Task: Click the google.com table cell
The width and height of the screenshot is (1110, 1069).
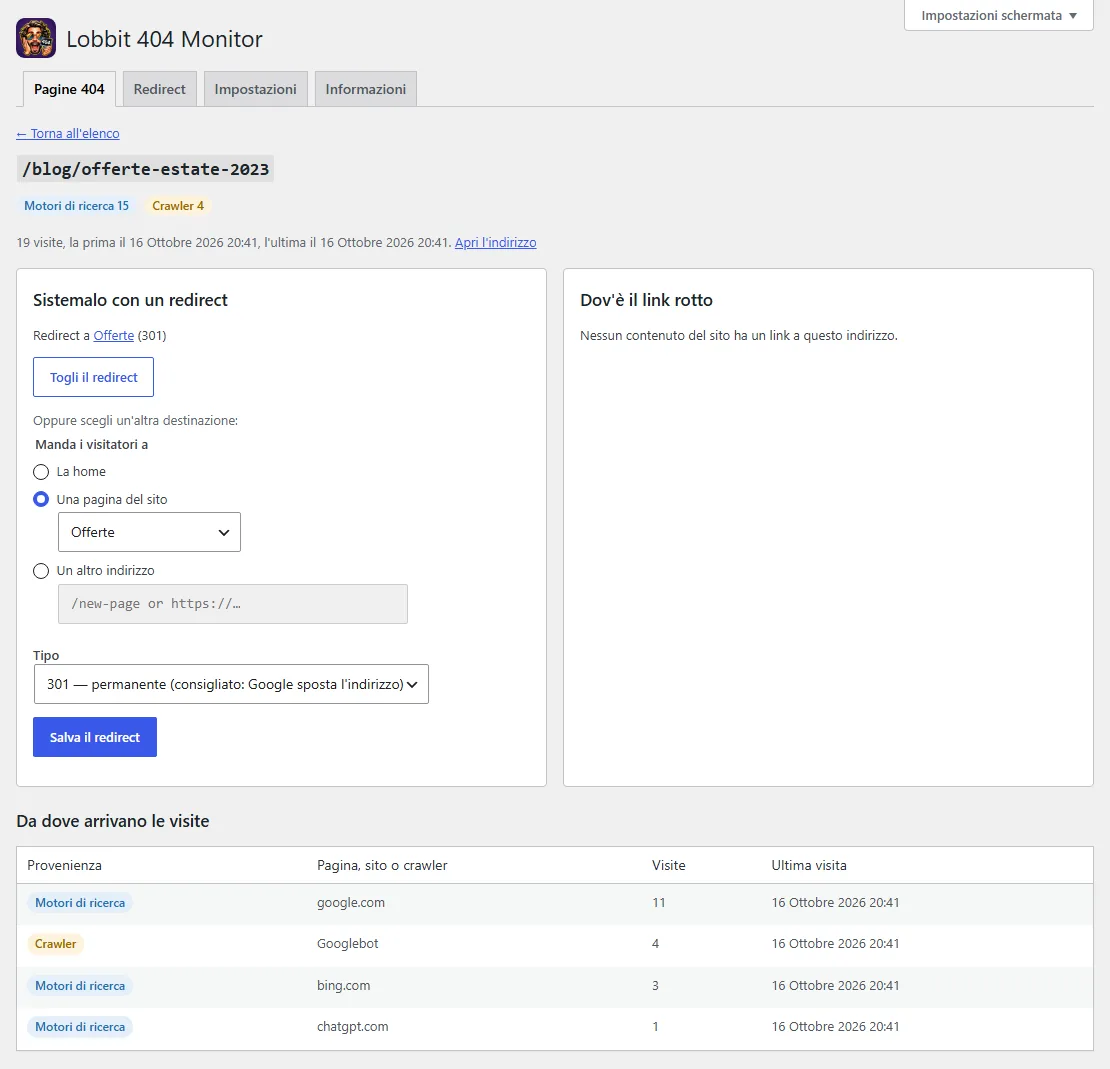Action: (x=351, y=903)
